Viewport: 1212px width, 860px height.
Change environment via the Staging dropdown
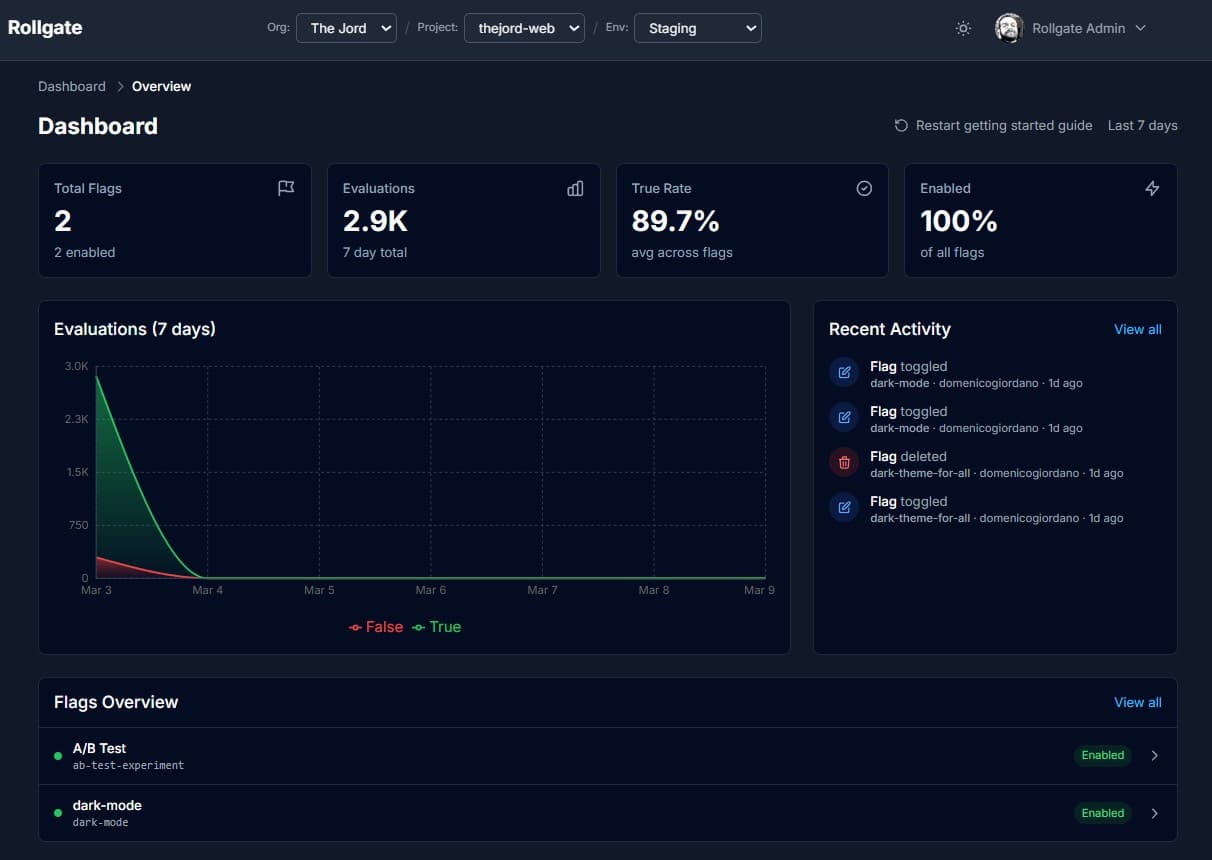pos(697,28)
